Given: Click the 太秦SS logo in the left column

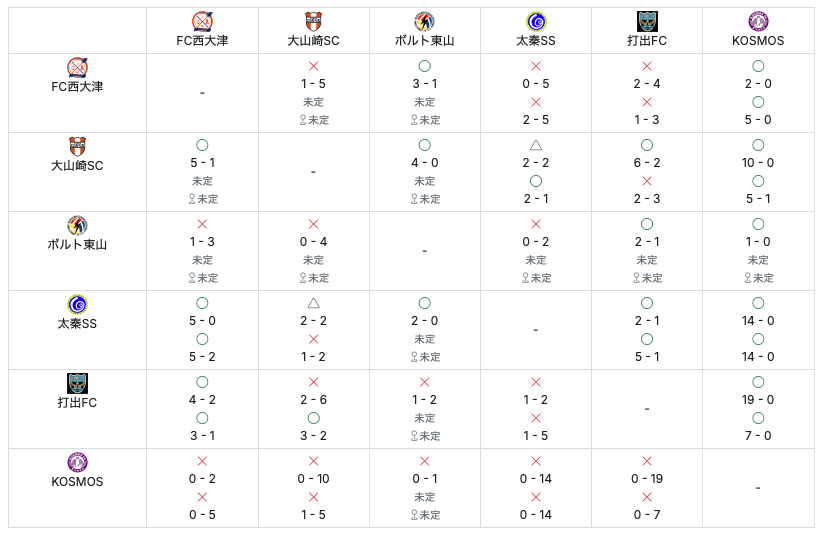Looking at the screenshot, I should click(77, 304).
